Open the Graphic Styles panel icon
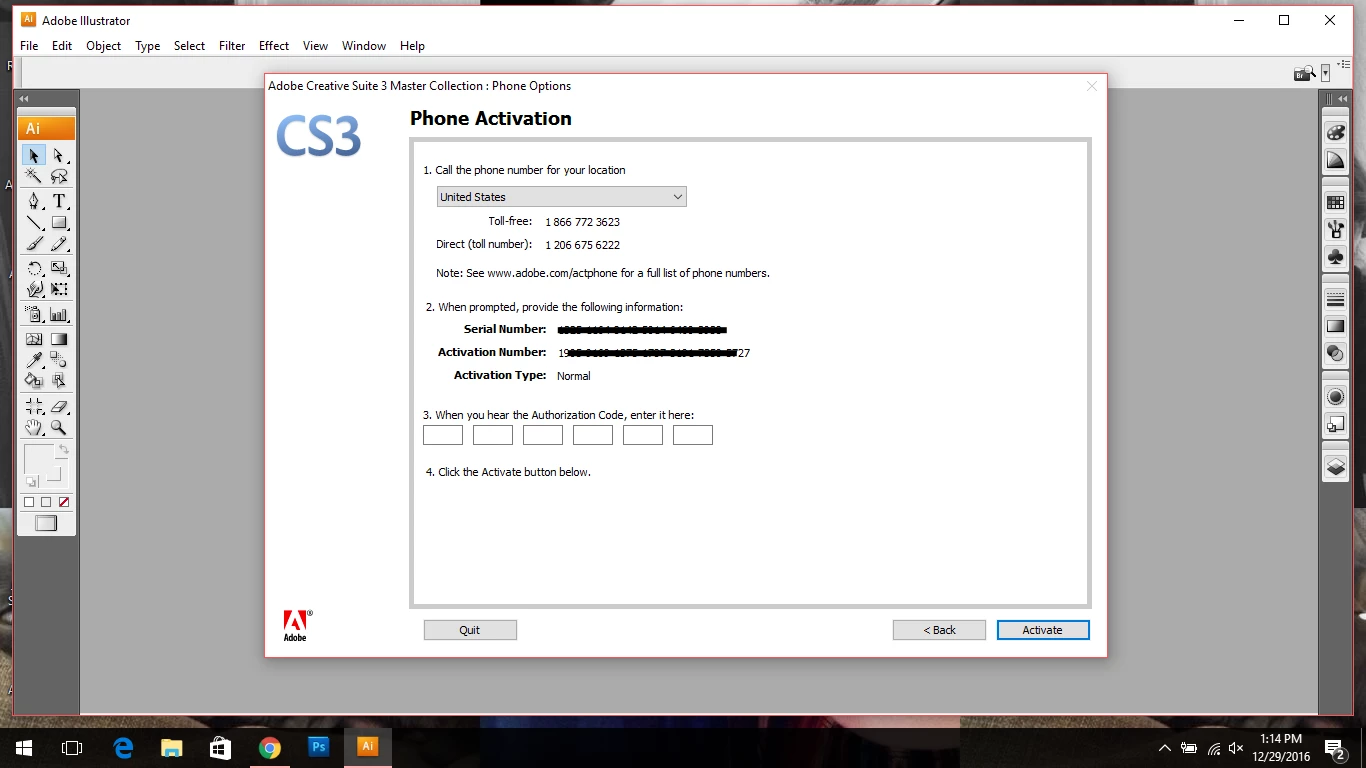Viewport: 1366px width, 768px height. pos(1335,424)
